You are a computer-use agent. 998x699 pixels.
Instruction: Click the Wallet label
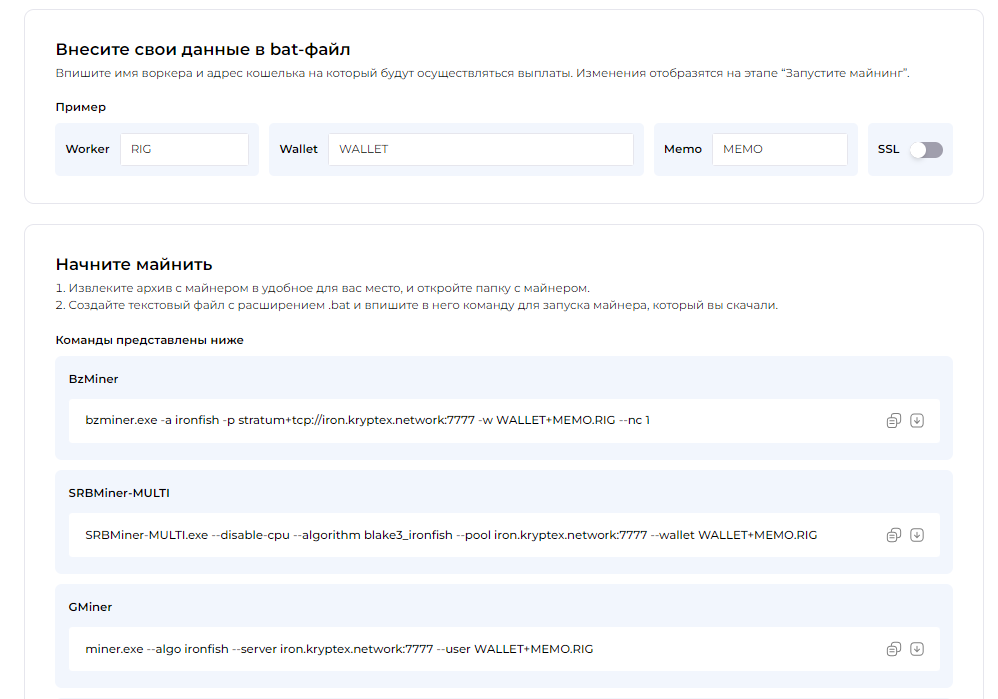(x=299, y=149)
